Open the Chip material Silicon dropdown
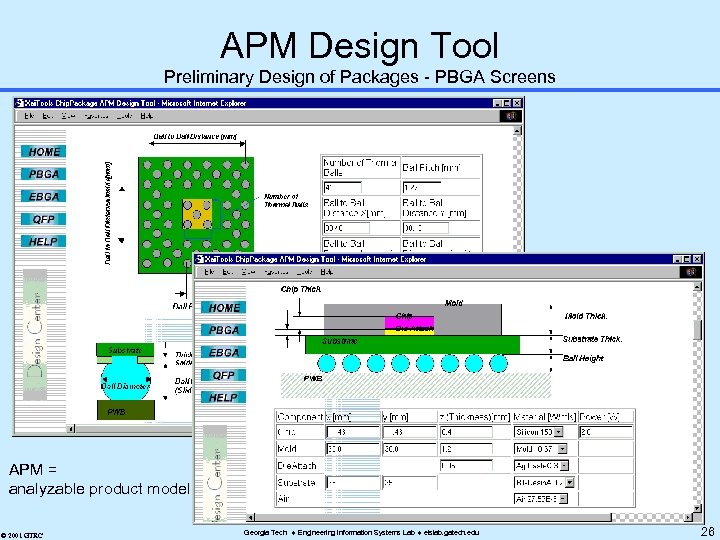This screenshot has height=540, width=720. 558,432
